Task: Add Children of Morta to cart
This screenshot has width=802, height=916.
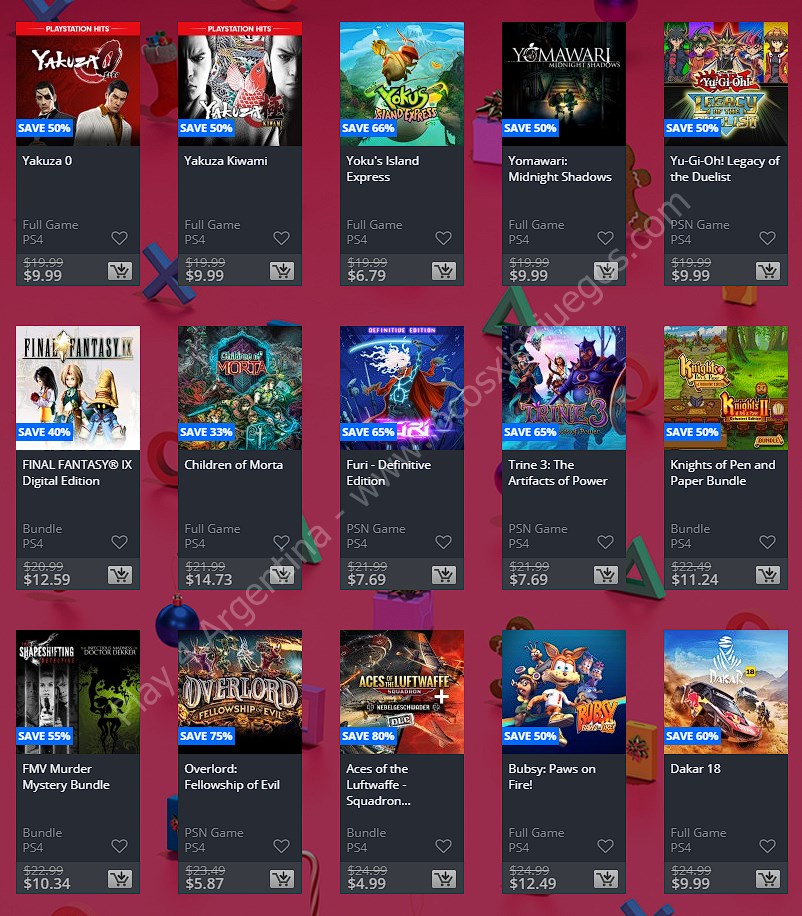Action: click(282, 575)
